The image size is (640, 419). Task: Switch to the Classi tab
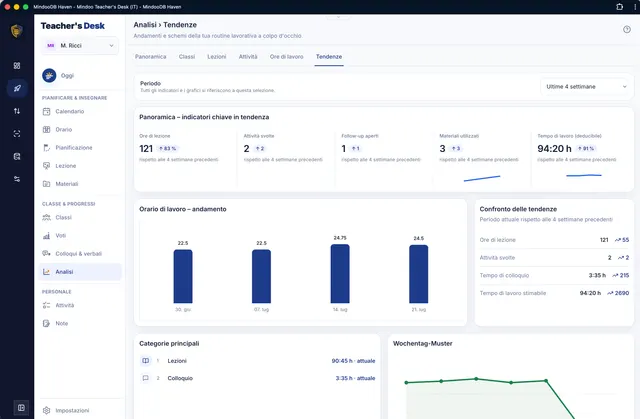(187, 57)
